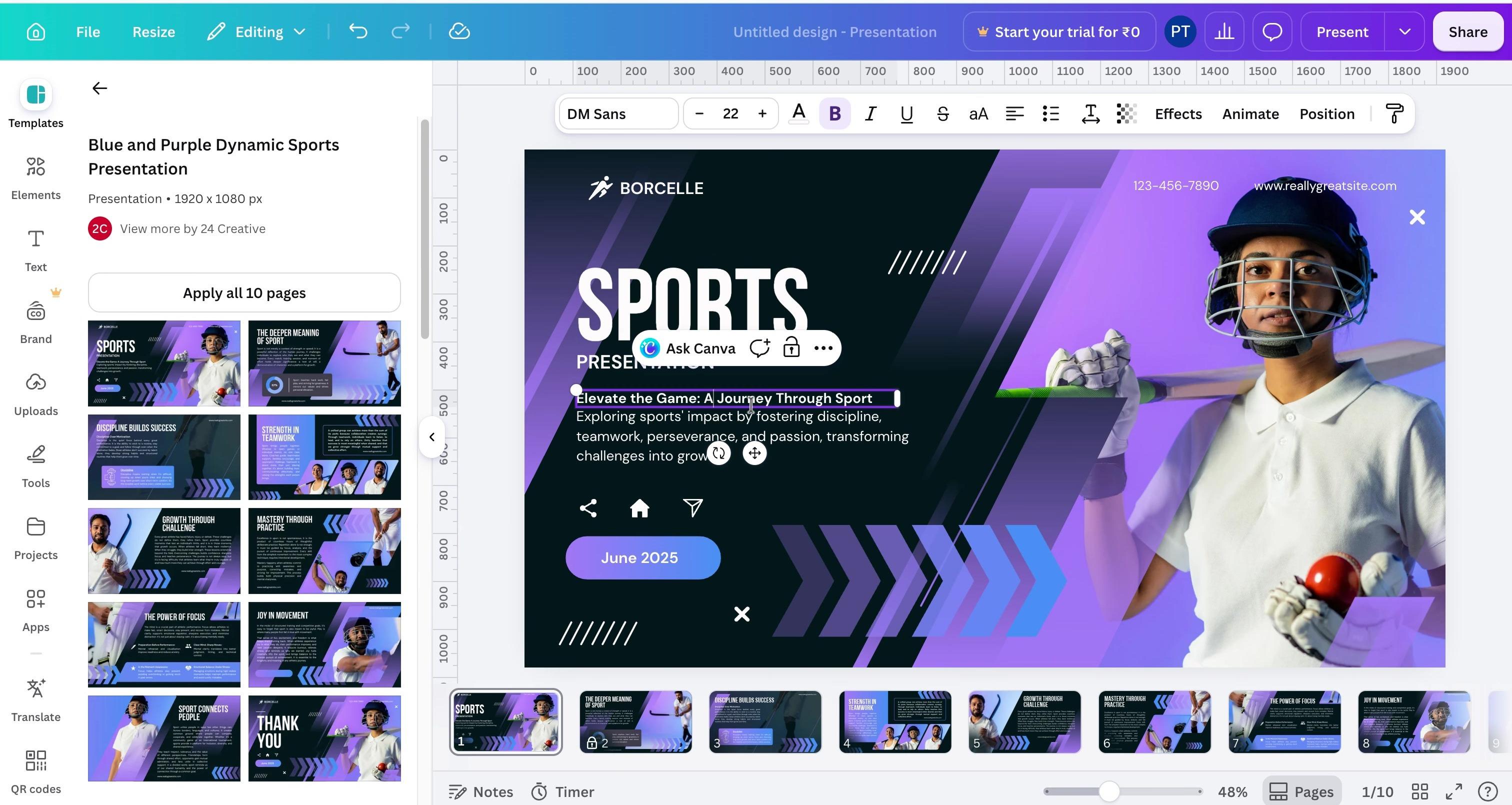Adjust the zoom slider handle
Screen dimensions: 1512x805
tap(1109, 791)
